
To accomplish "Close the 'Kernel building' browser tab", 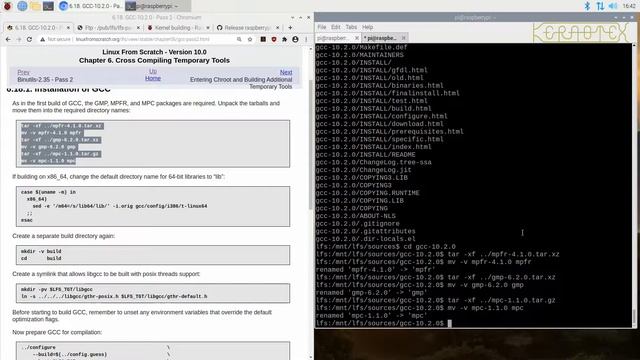I will point(208,27).
